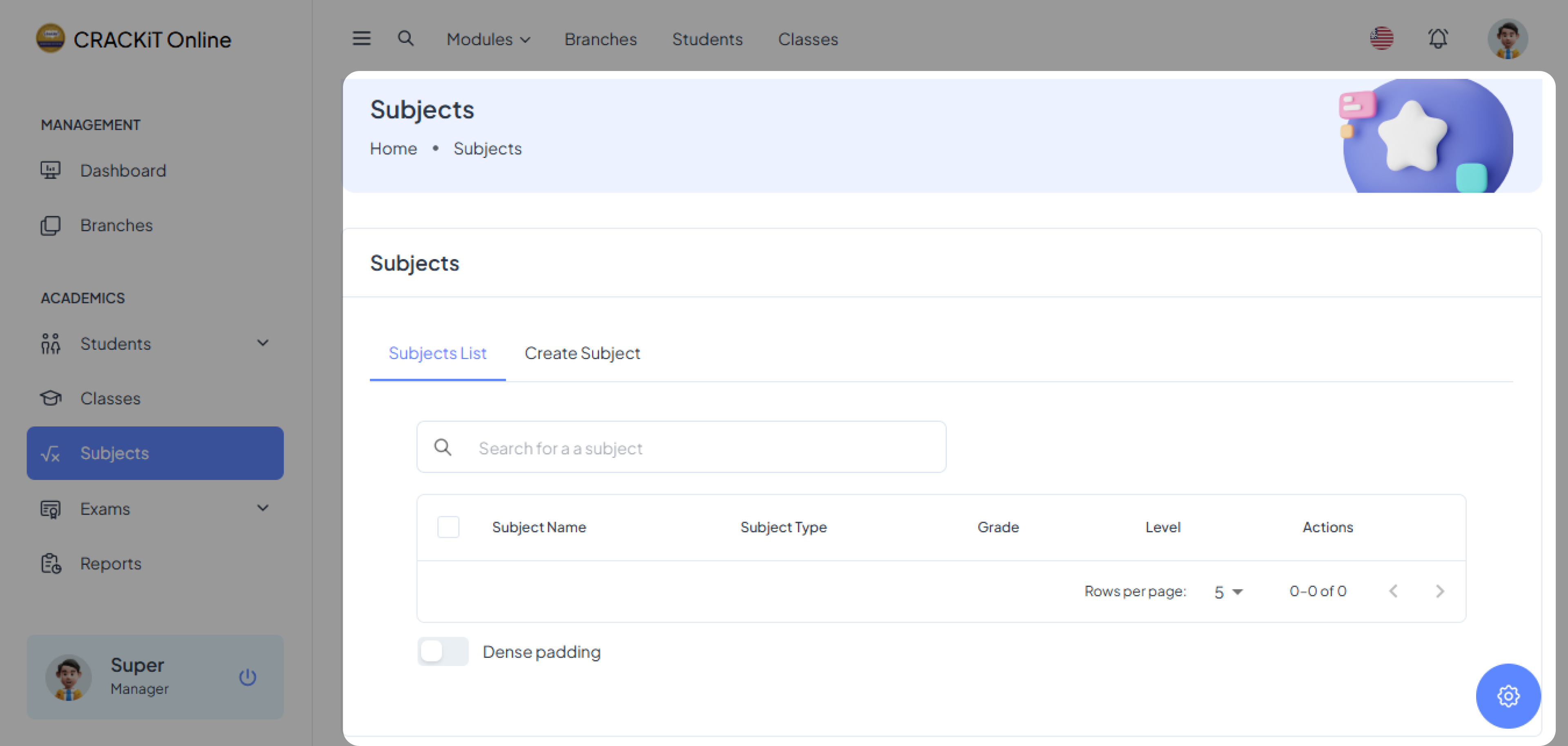
Task: Open the blue settings gear button
Action: pyautogui.click(x=1508, y=695)
